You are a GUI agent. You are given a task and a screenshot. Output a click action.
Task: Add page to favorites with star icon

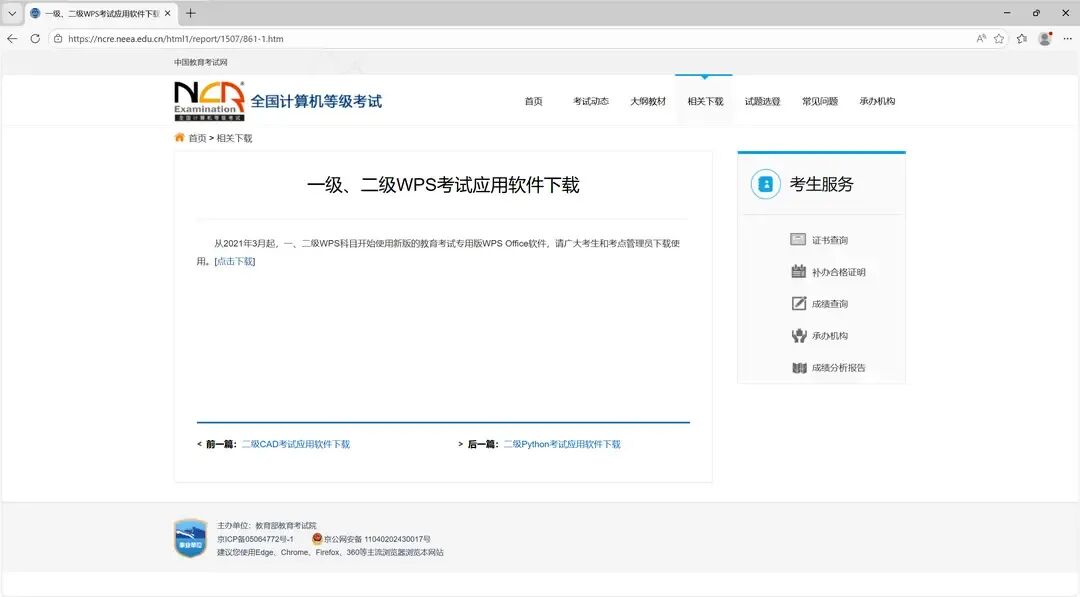(999, 39)
